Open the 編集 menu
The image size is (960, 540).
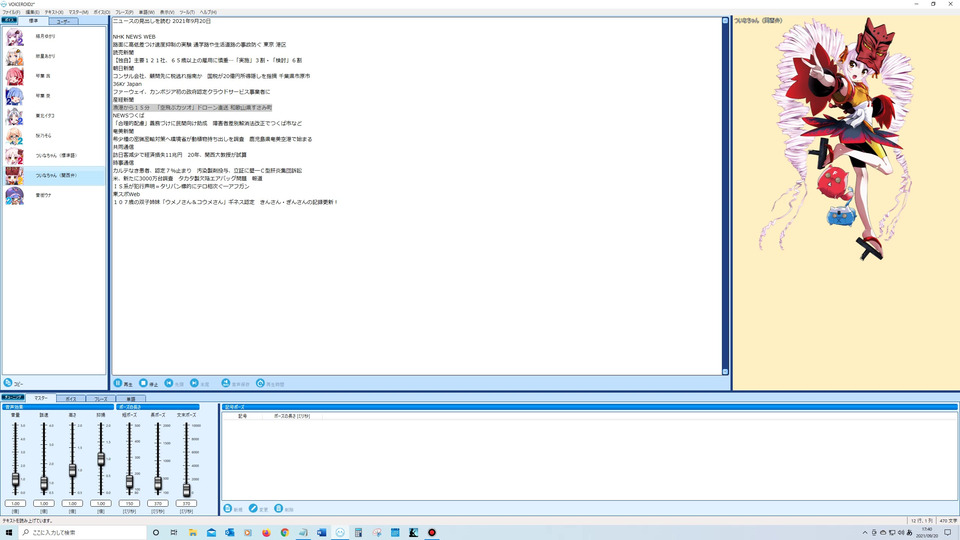coord(32,12)
